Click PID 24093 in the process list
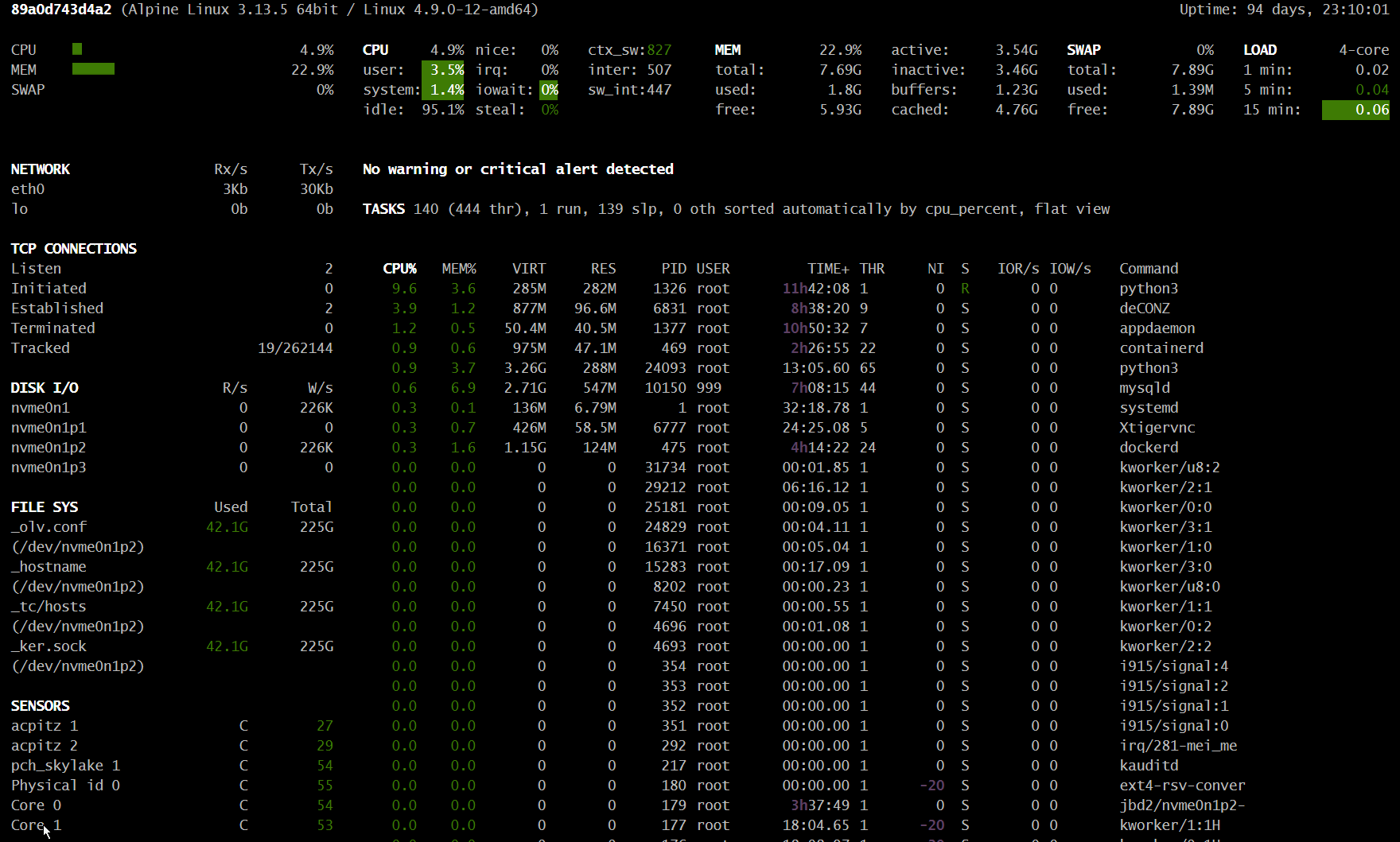This screenshot has height=842, width=1400. 665,368
